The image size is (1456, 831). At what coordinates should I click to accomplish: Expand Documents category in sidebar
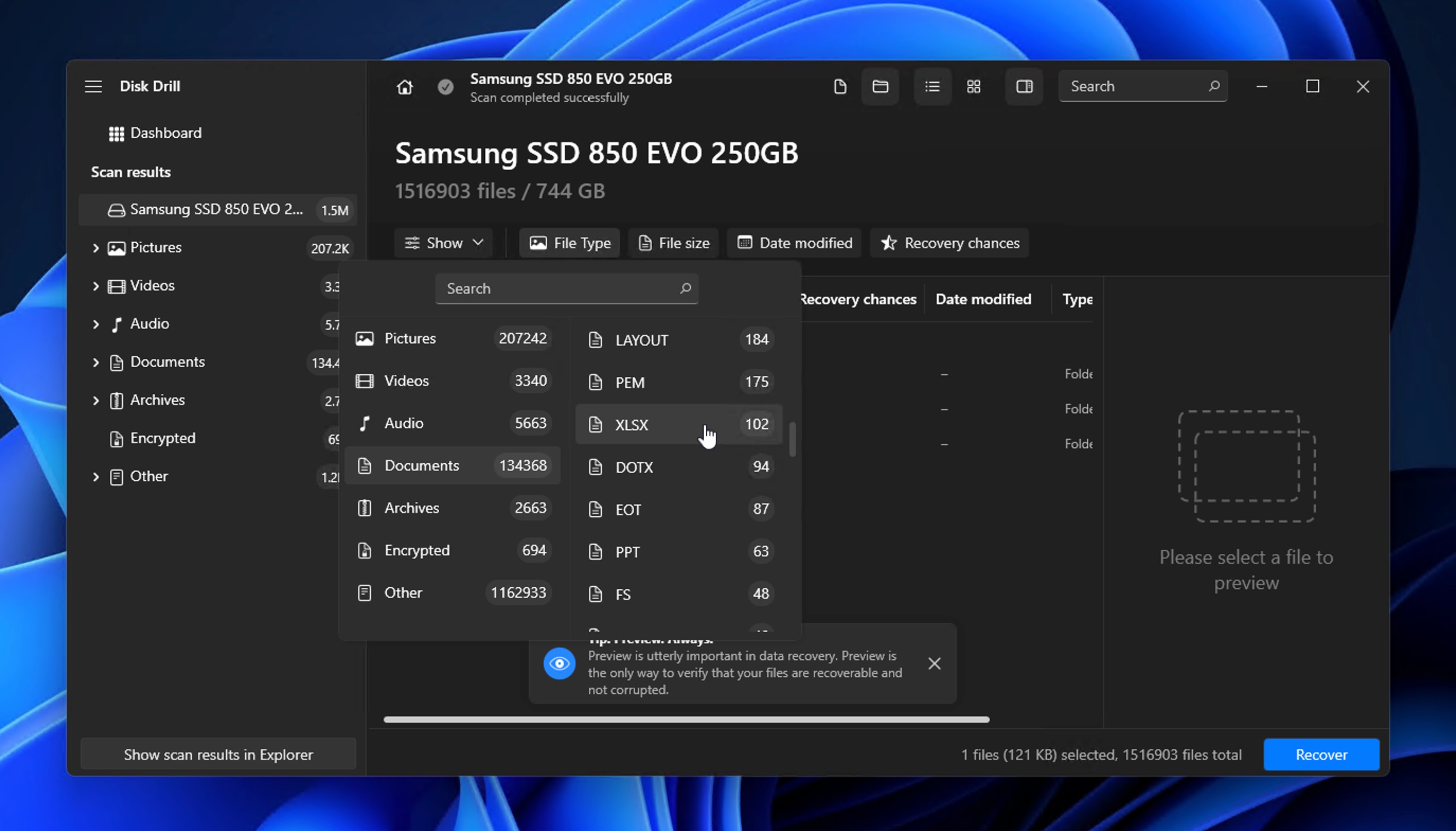[95, 363]
